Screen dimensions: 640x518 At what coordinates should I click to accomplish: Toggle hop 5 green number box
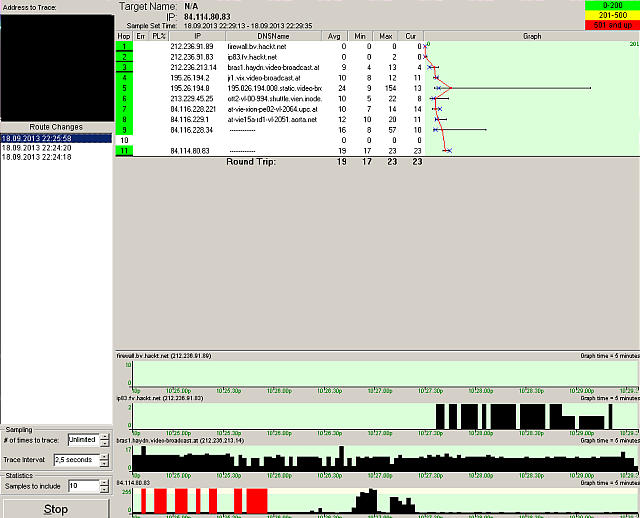[124, 88]
